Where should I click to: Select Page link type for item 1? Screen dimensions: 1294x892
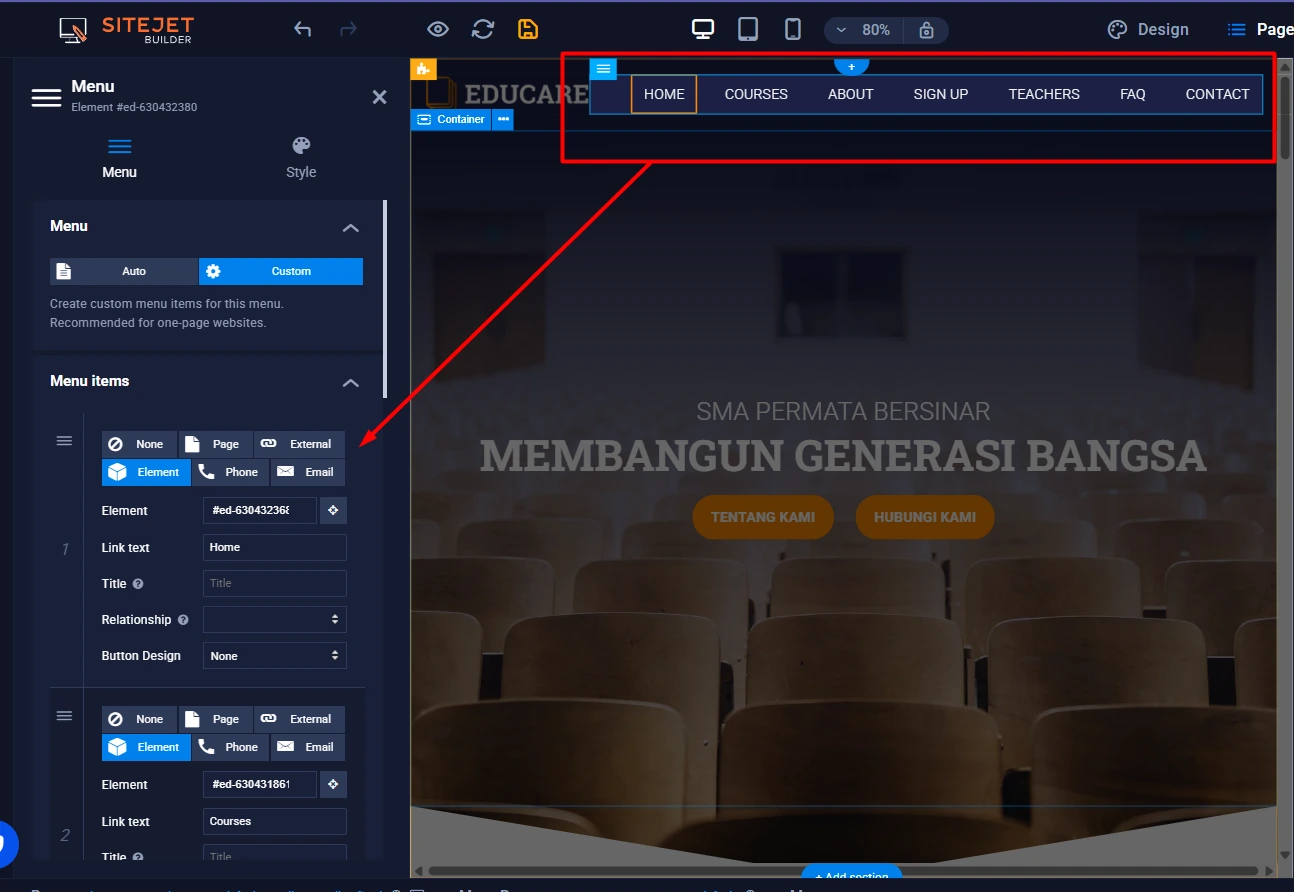[x=215, y=444]
